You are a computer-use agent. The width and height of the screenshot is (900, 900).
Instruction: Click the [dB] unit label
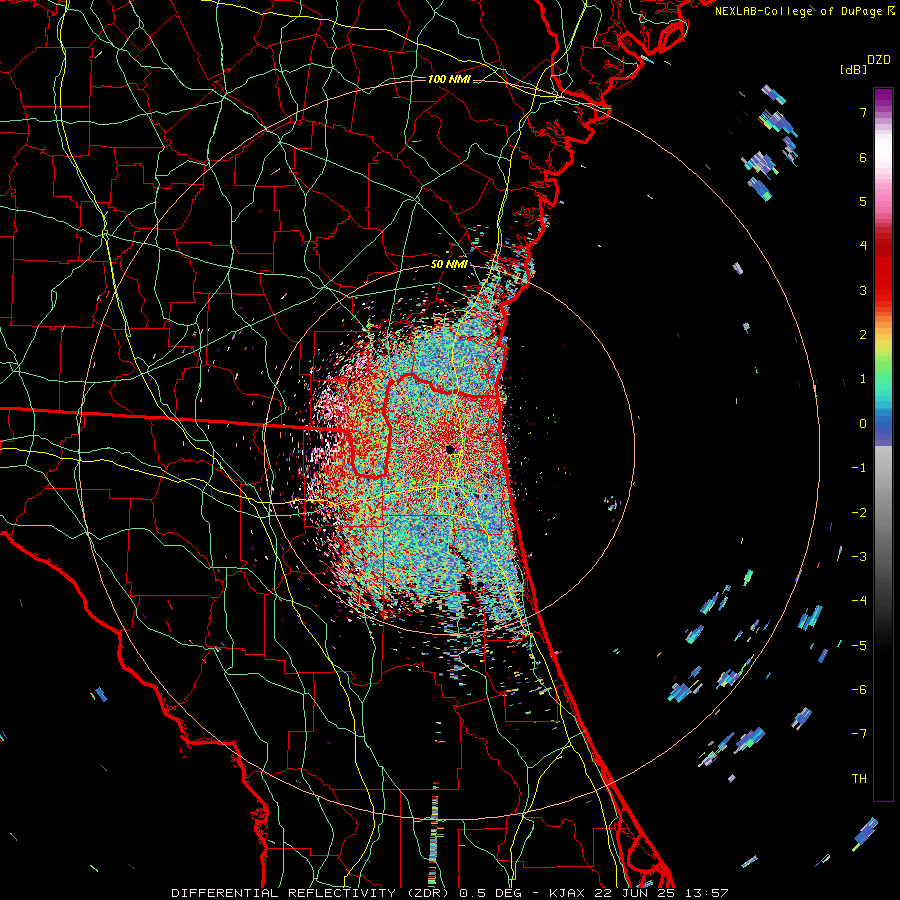853,70
